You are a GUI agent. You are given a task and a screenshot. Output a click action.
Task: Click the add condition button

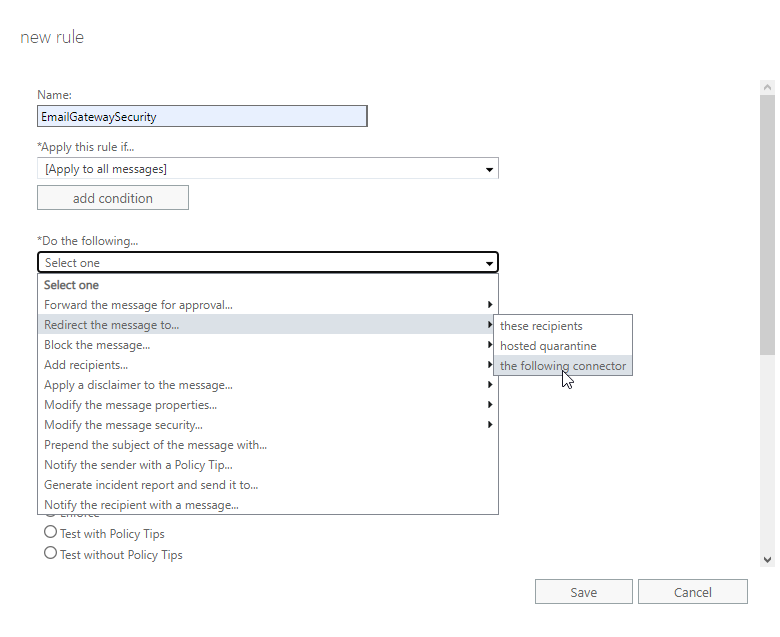pos(113,198)
